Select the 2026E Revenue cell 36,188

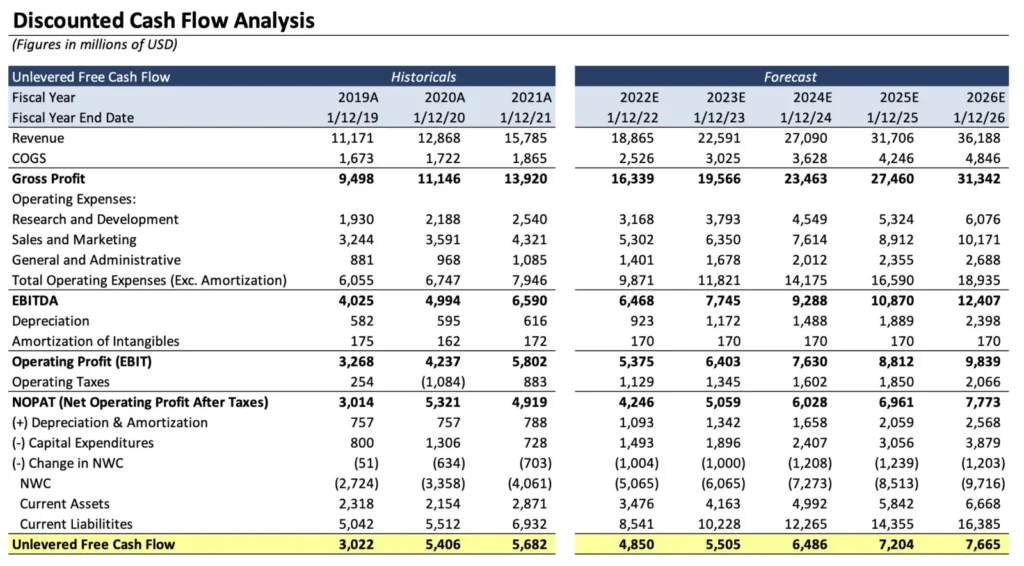978,138
